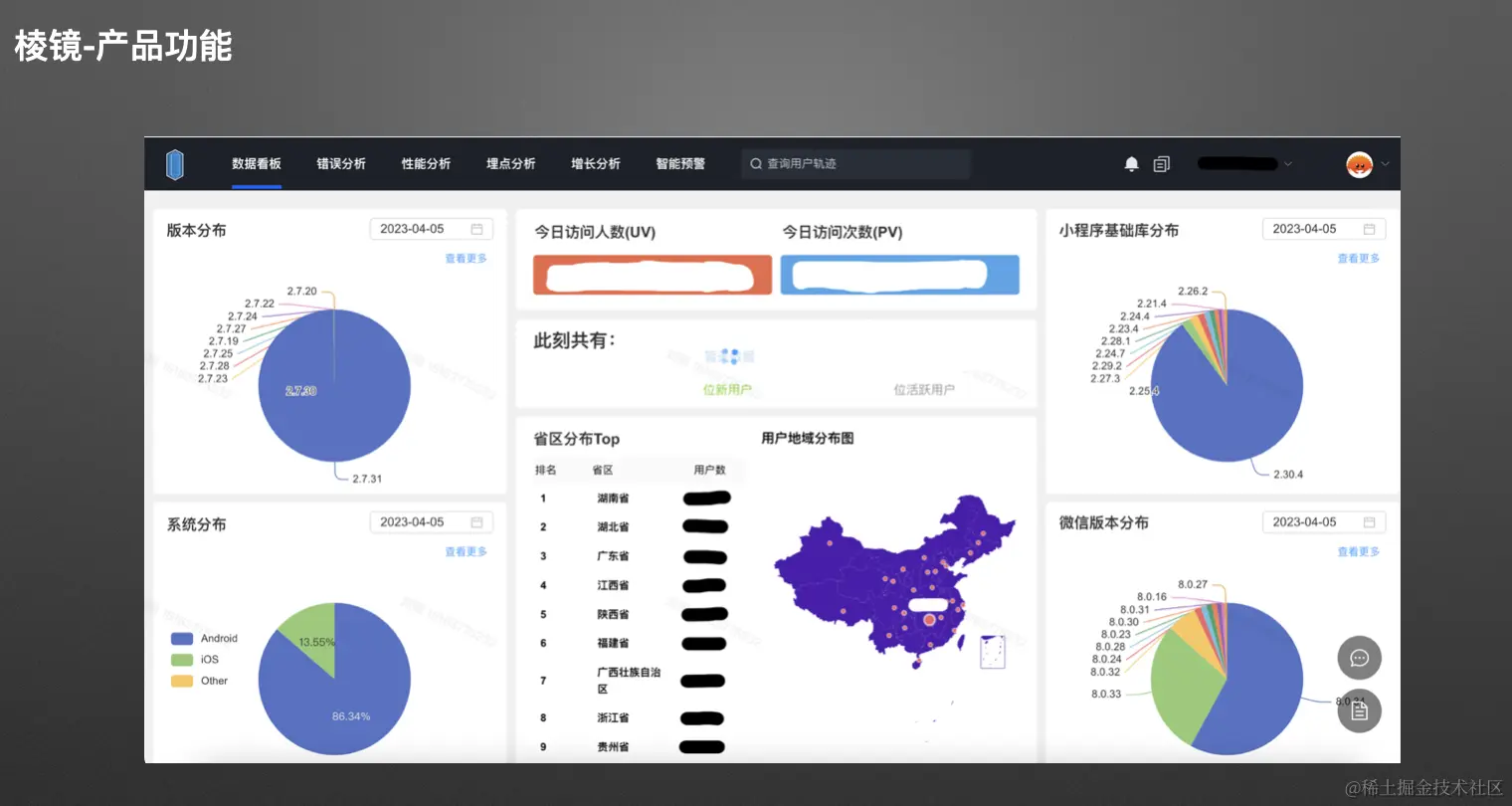Toggle Android legend swatch
This screenshot has width=1512, height=806.
182,639
